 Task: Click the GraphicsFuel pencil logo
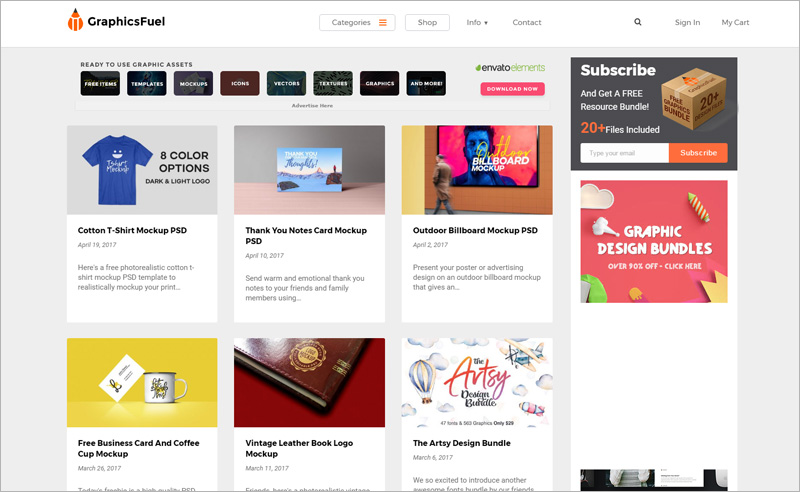point(75,20)
